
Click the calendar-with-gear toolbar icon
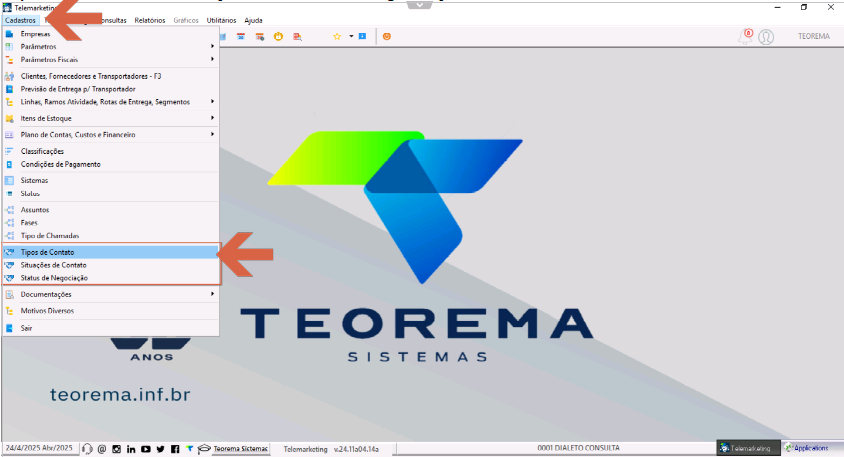click(x=259, y=37)
